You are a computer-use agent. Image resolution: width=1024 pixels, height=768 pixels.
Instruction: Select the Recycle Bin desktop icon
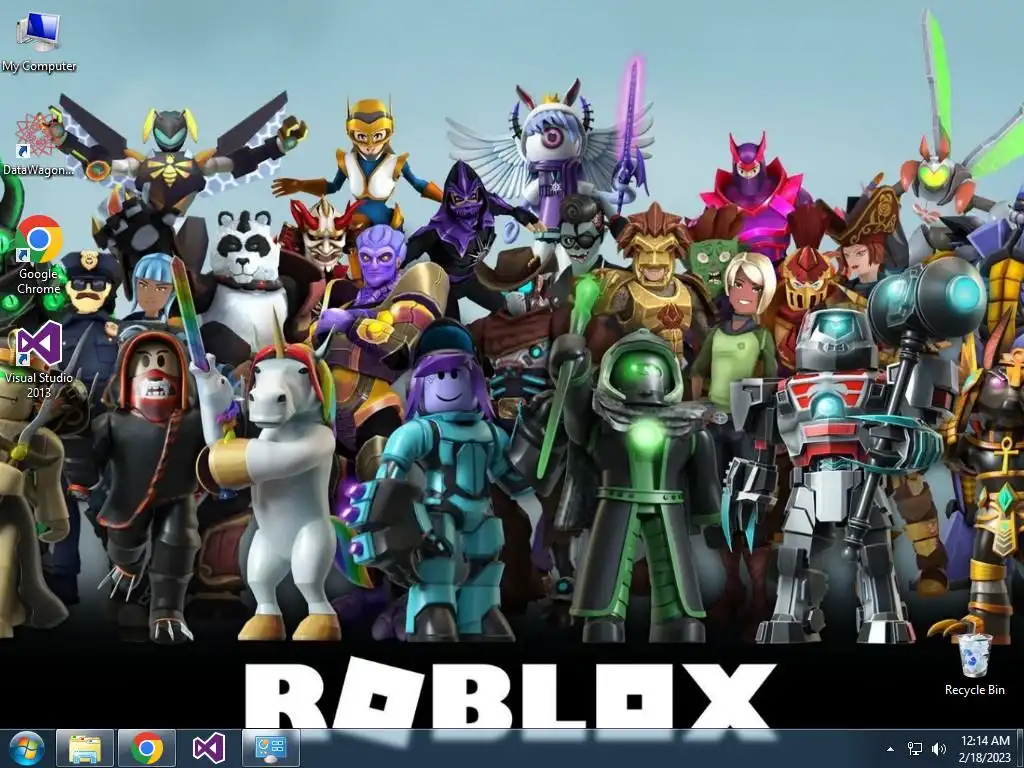tap(974, 664)
